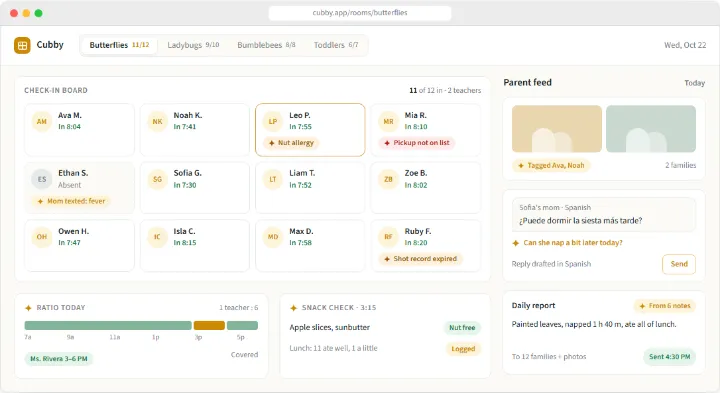Open the tan parent feed photo
720x393 pixels.
coord(557,129)
